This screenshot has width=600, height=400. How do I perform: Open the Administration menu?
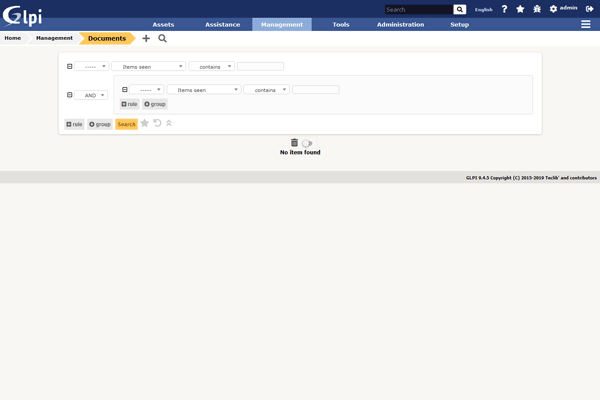400,24
